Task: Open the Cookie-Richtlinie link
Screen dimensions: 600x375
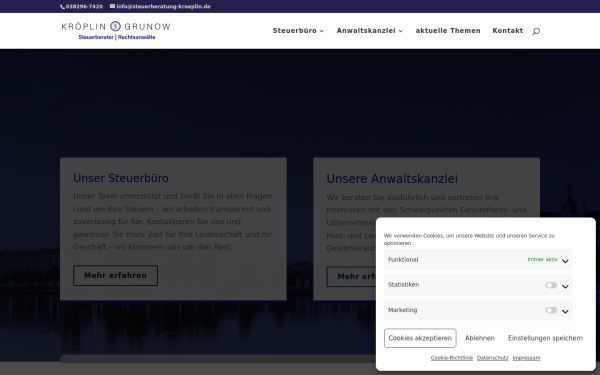Action: [x=452, y=358]
